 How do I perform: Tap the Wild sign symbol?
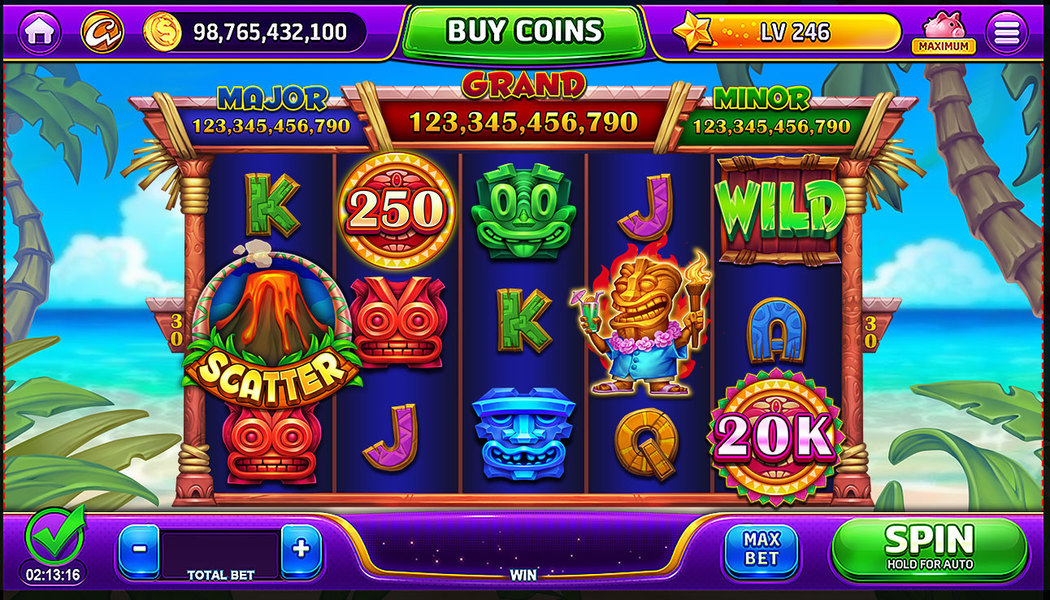pos(780,210)
